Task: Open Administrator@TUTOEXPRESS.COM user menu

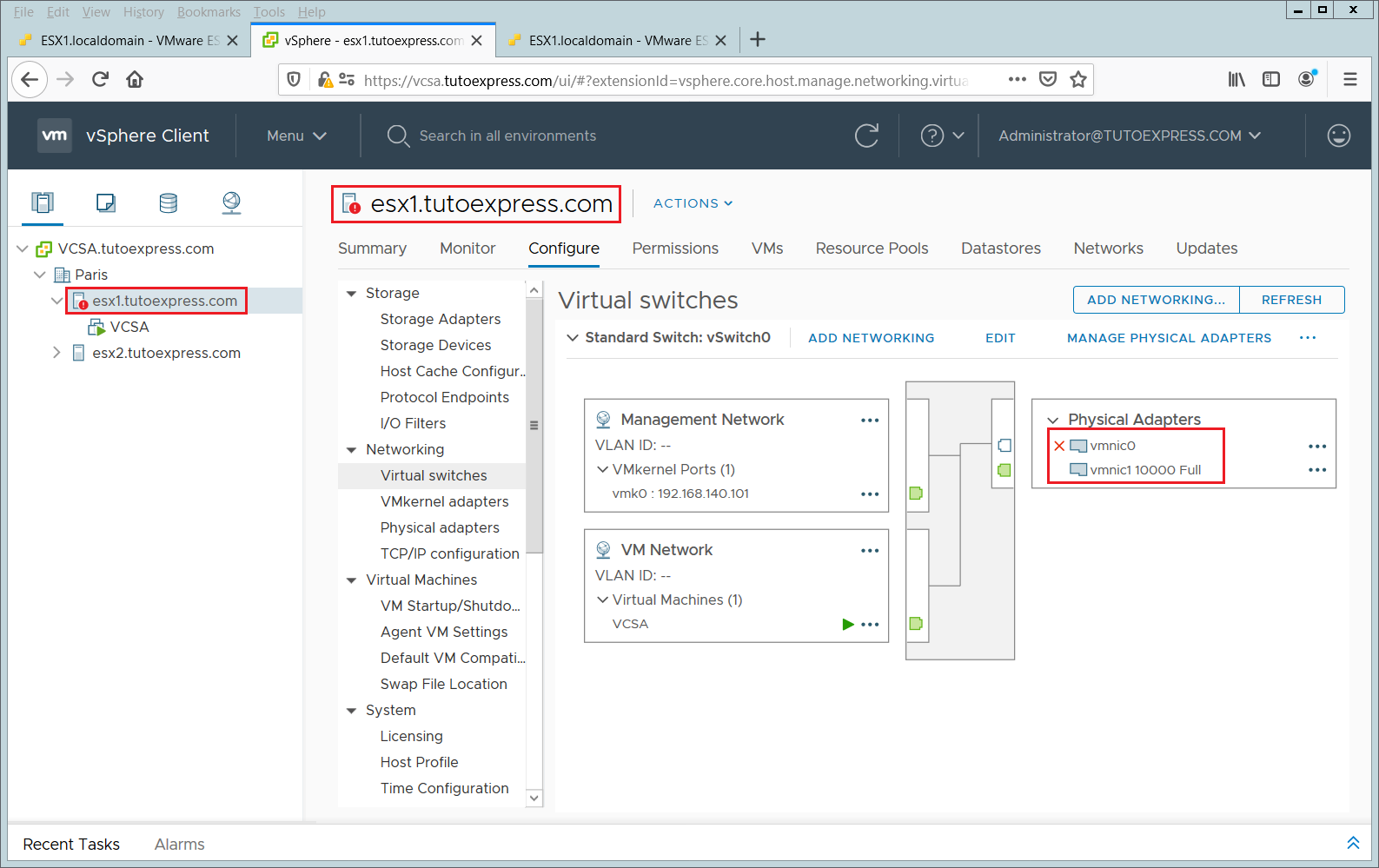Action: 1130,136
